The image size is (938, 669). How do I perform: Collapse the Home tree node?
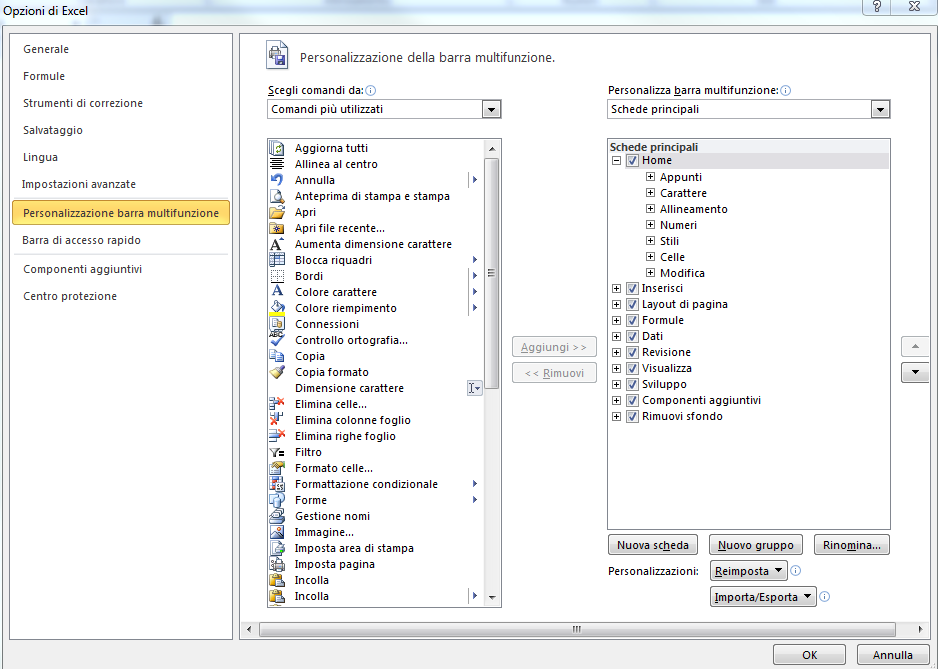click(616, 160)
